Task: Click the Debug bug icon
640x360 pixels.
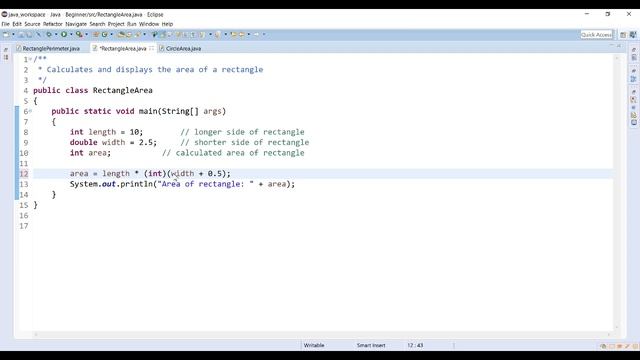Action: tap(49, 35)
